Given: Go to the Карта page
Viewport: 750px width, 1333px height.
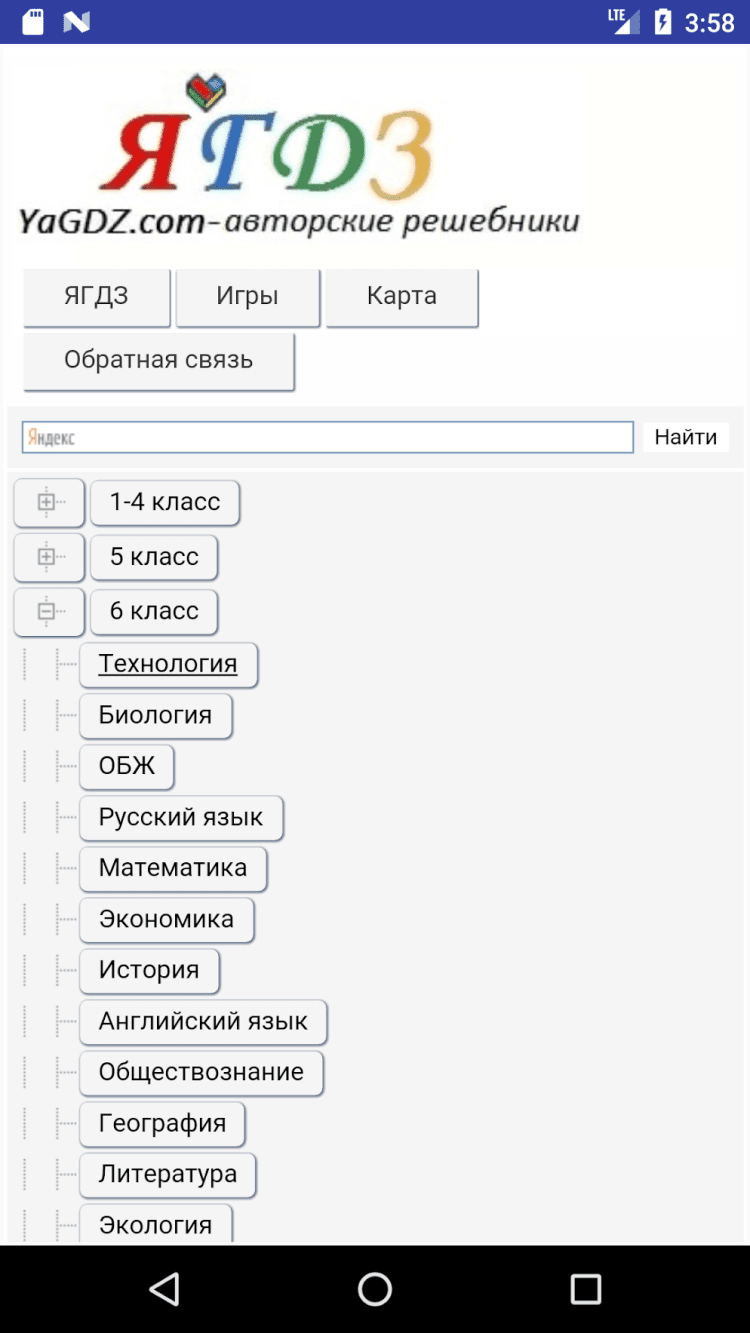Looking at the screenshot, I should (401, 296).
